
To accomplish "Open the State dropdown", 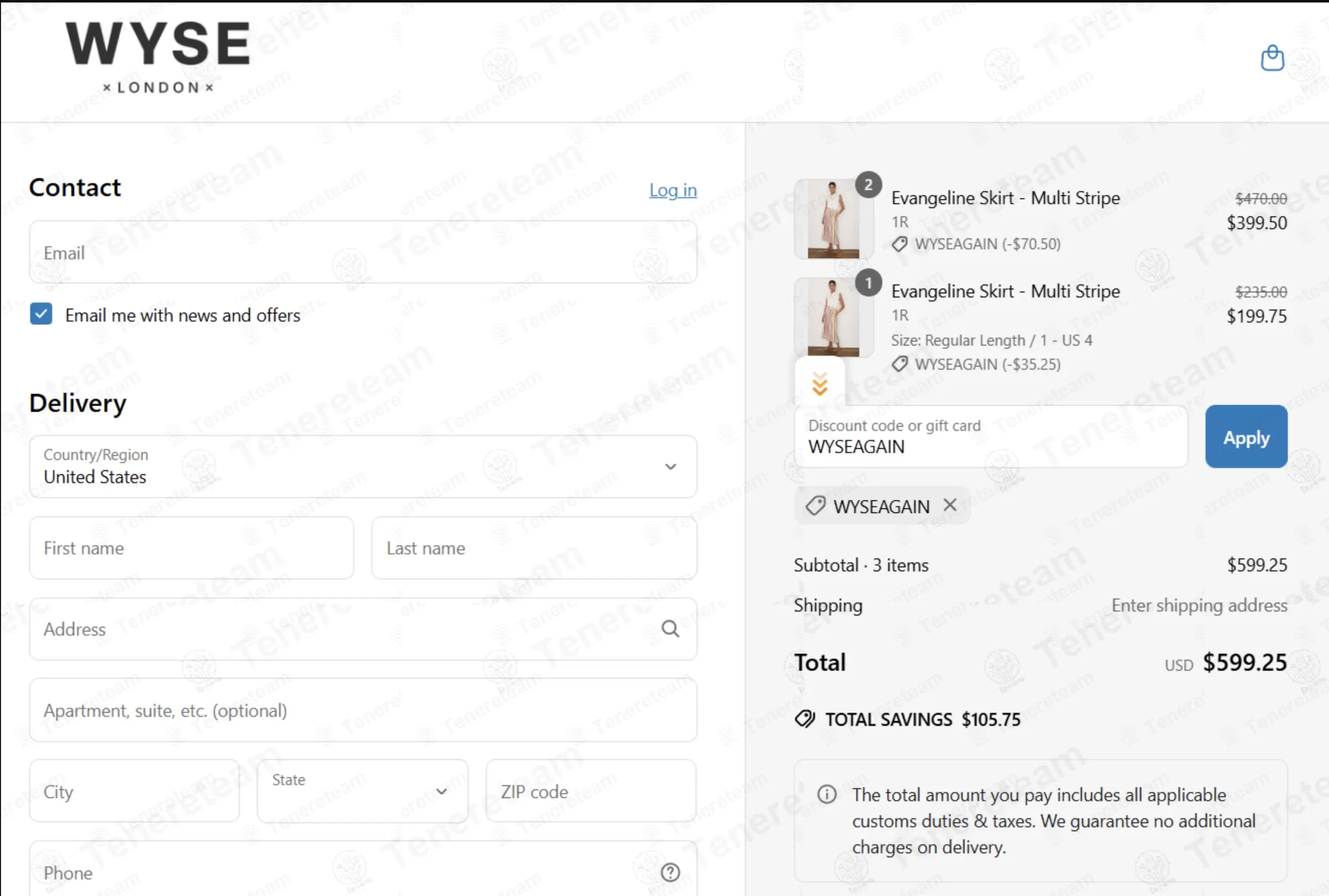I will (x=362, y=791).
